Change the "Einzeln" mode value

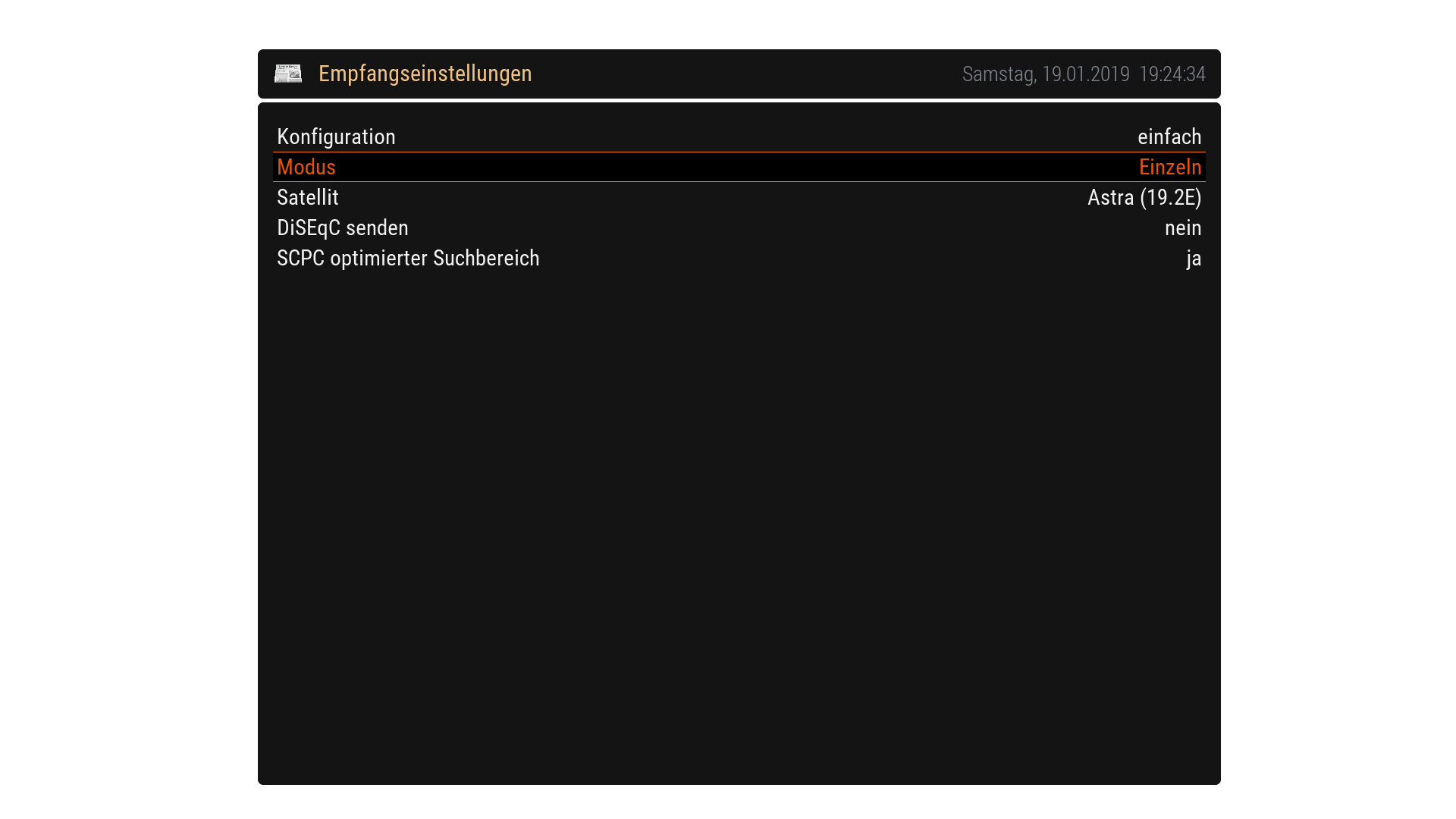1169,167
